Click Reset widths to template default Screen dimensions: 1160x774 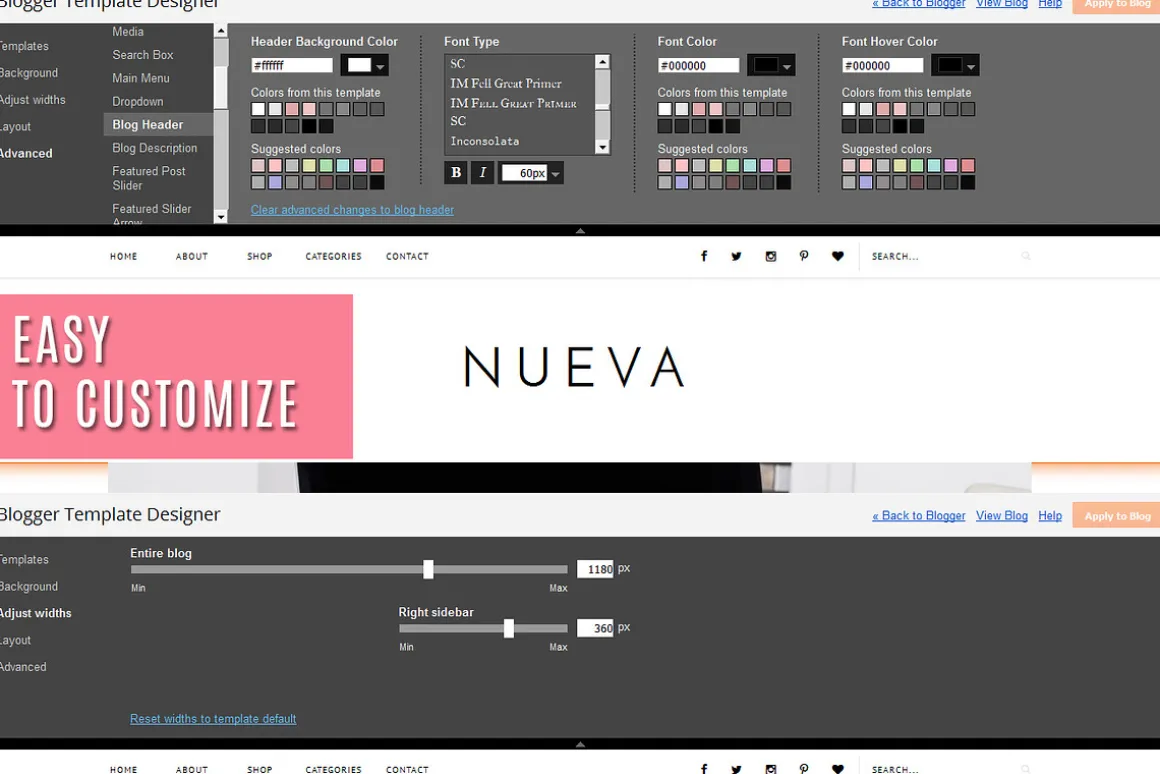click(213, 719)
